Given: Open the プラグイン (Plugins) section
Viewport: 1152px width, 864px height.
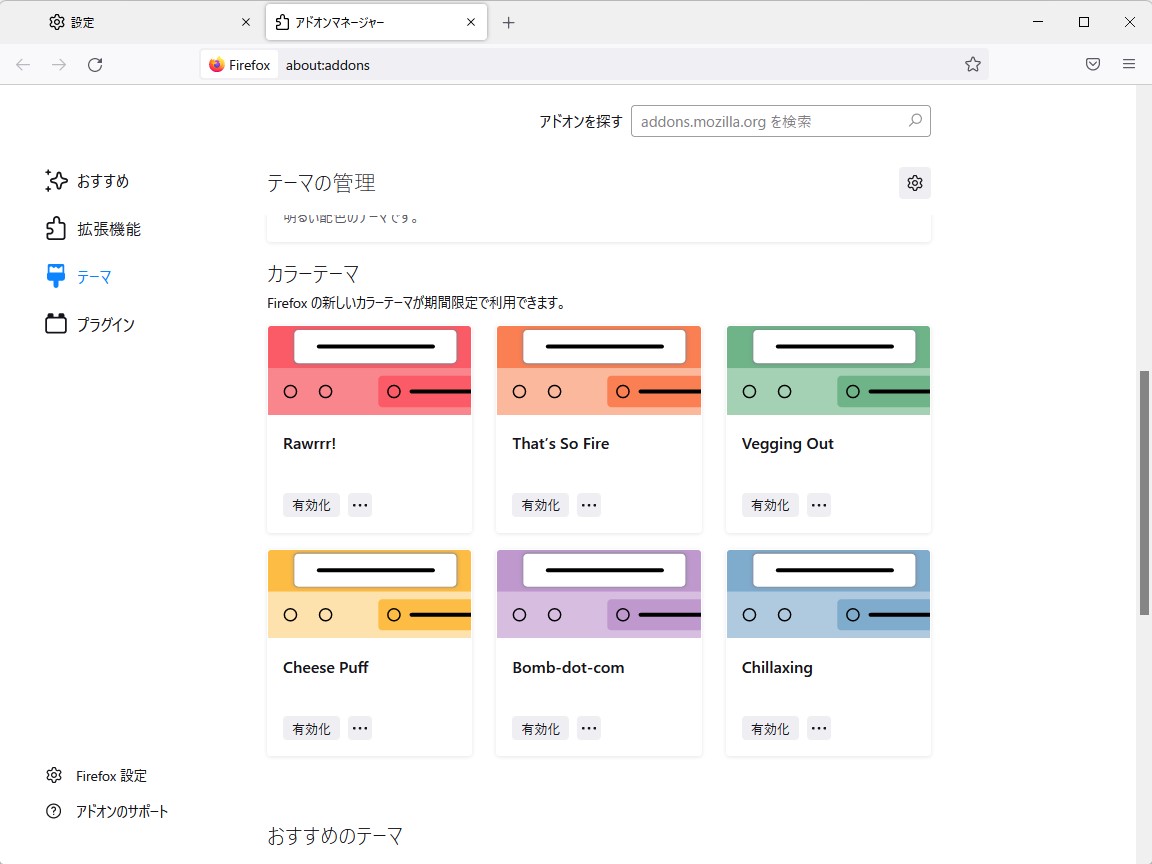Looking at the screenshot, I should pyautogui.click(x=103, y=324).
